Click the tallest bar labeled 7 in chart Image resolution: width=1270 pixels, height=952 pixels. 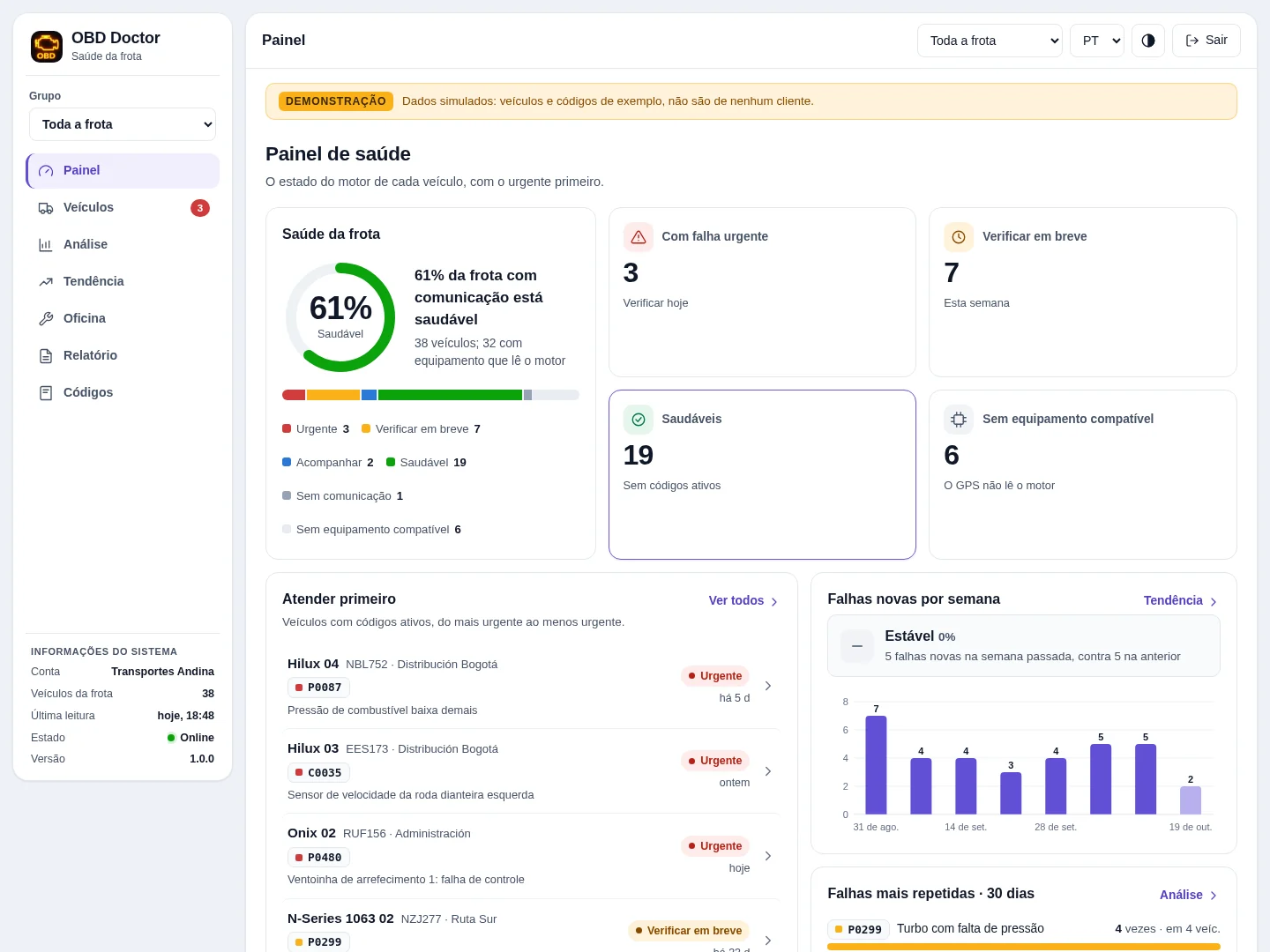(x=876, y=765)
